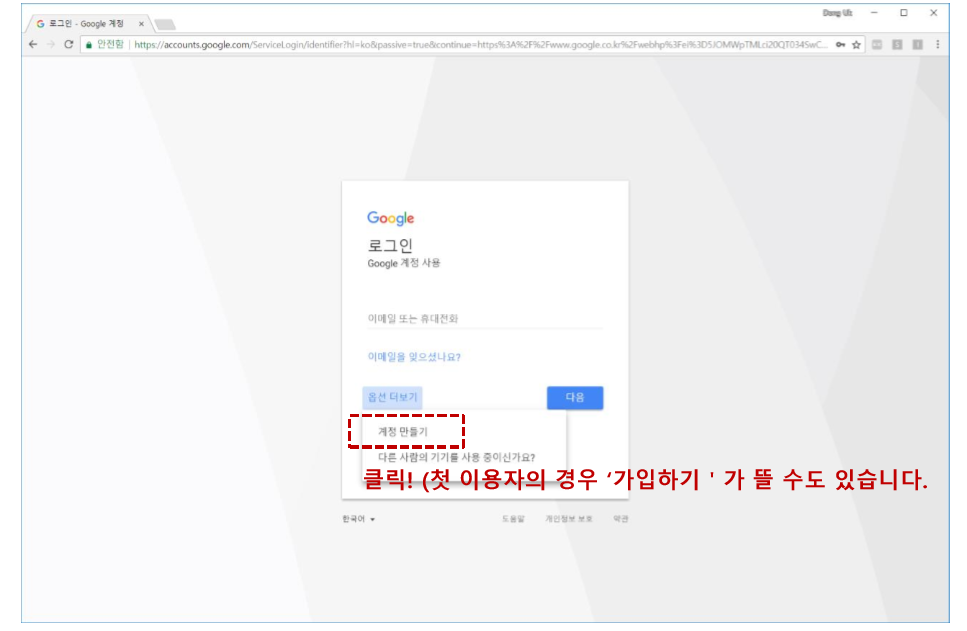Click the blue 다음 button
The height and width of the screenshot is (631, 967).
575,397
